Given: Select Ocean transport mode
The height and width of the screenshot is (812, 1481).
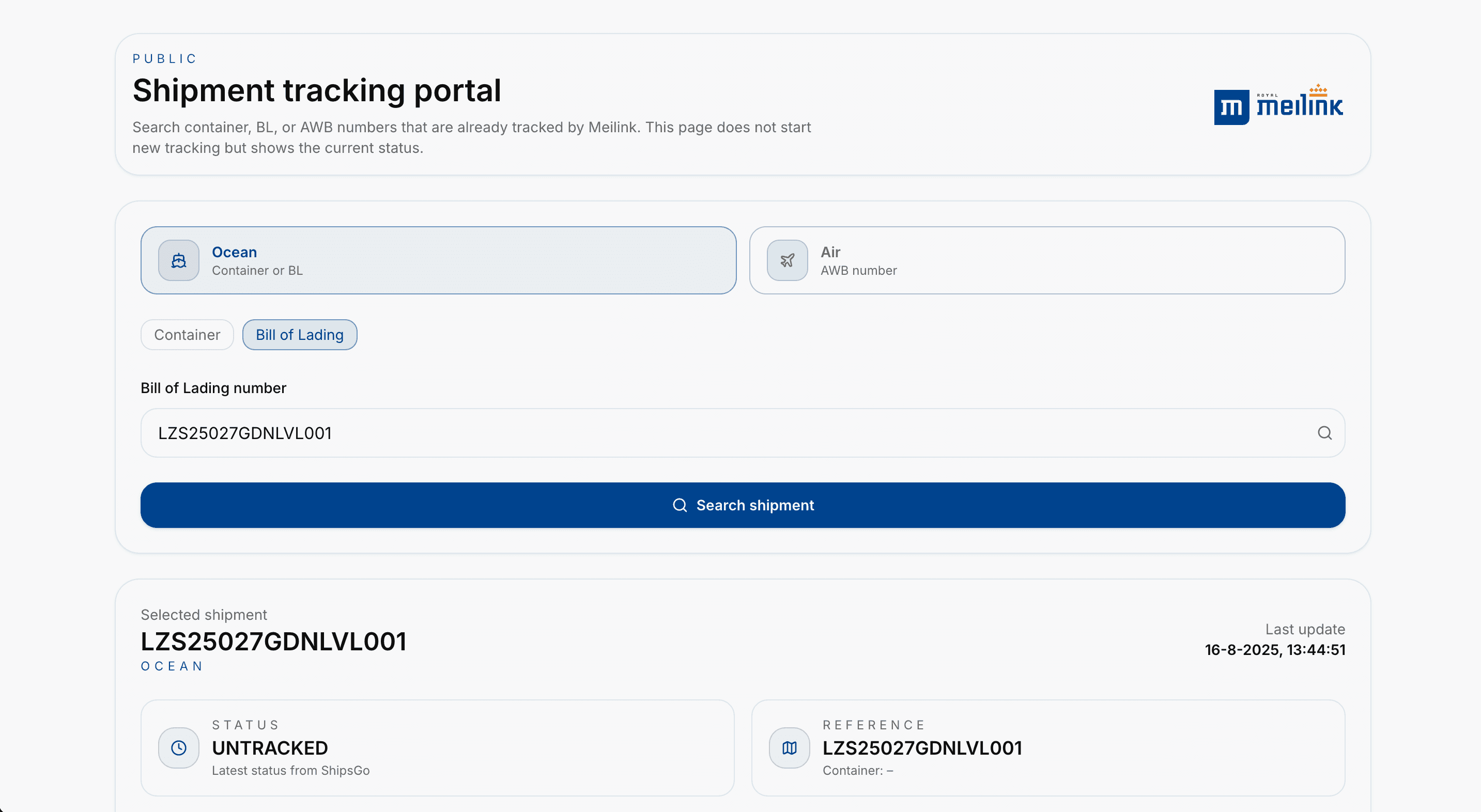Looking at the screenshot, I should coord(438,260).
